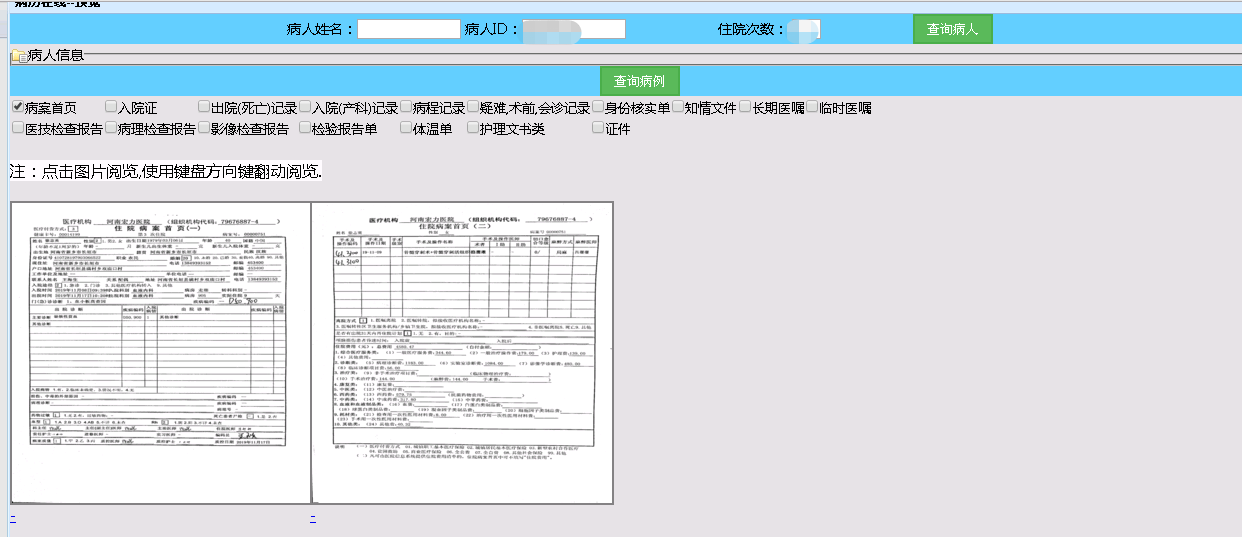
Task: Open 住院病案首页(二) scanned page thumbnail
Action: coord(462,353)
